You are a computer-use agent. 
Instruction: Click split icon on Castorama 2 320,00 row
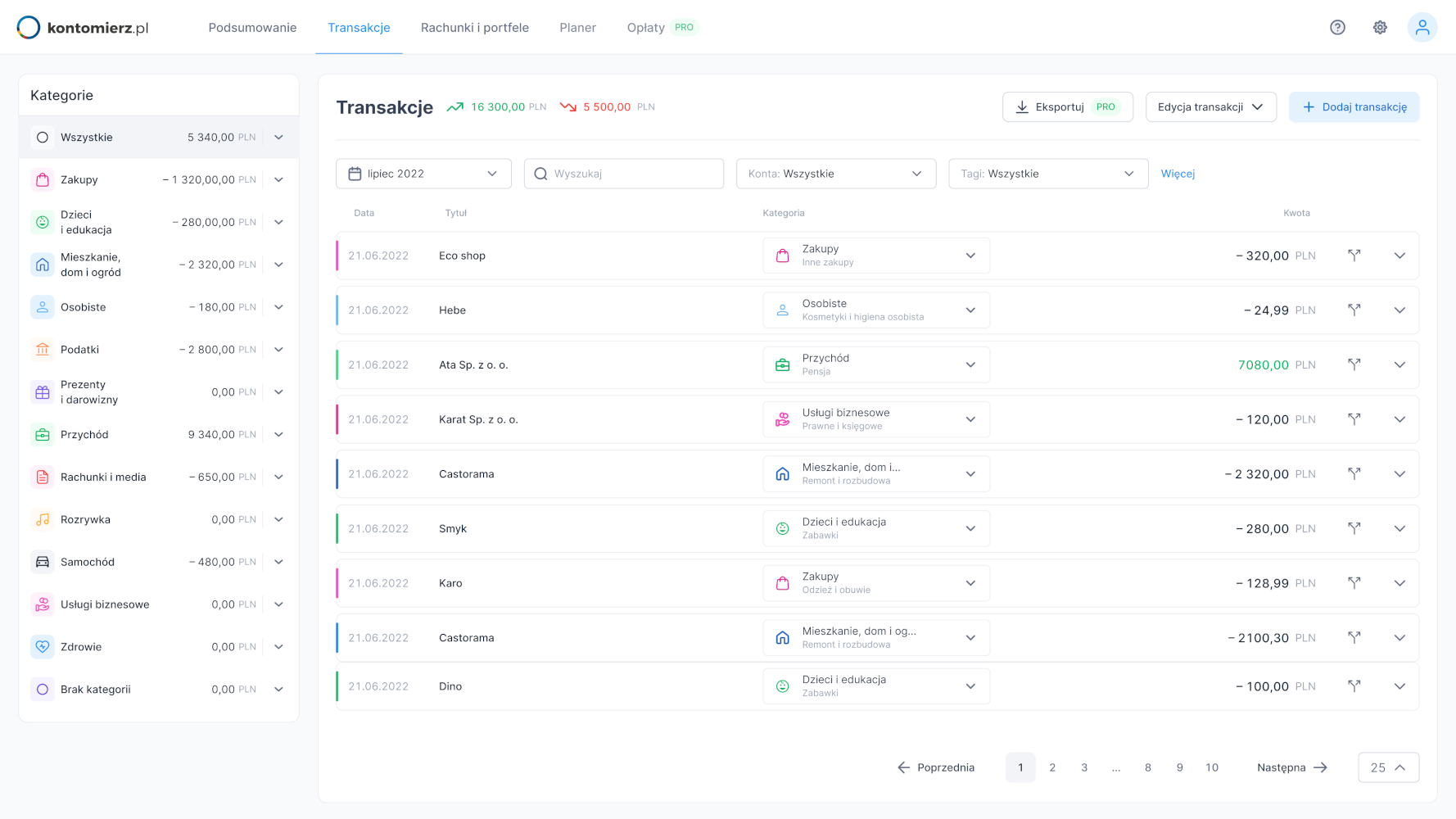pos(1354,474)
